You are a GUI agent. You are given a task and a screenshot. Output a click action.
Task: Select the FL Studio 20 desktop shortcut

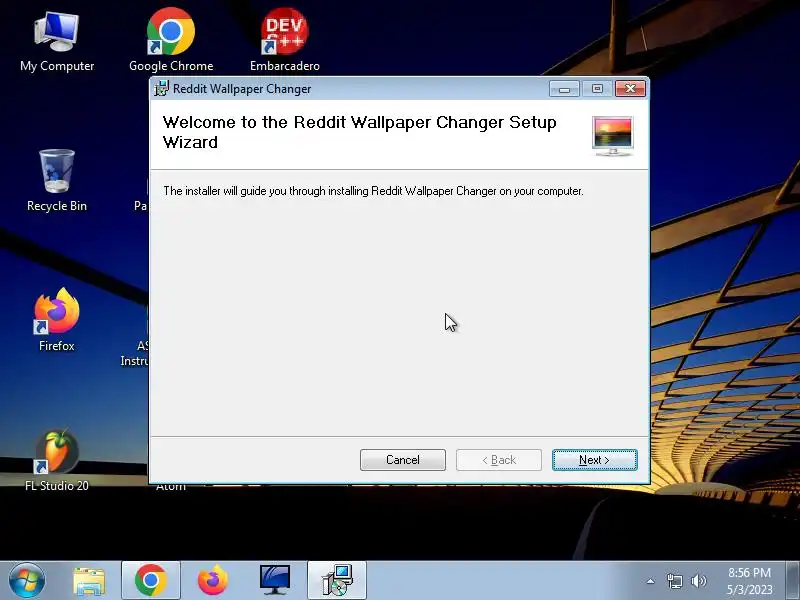pyautogui.click(x=57, y=461)
